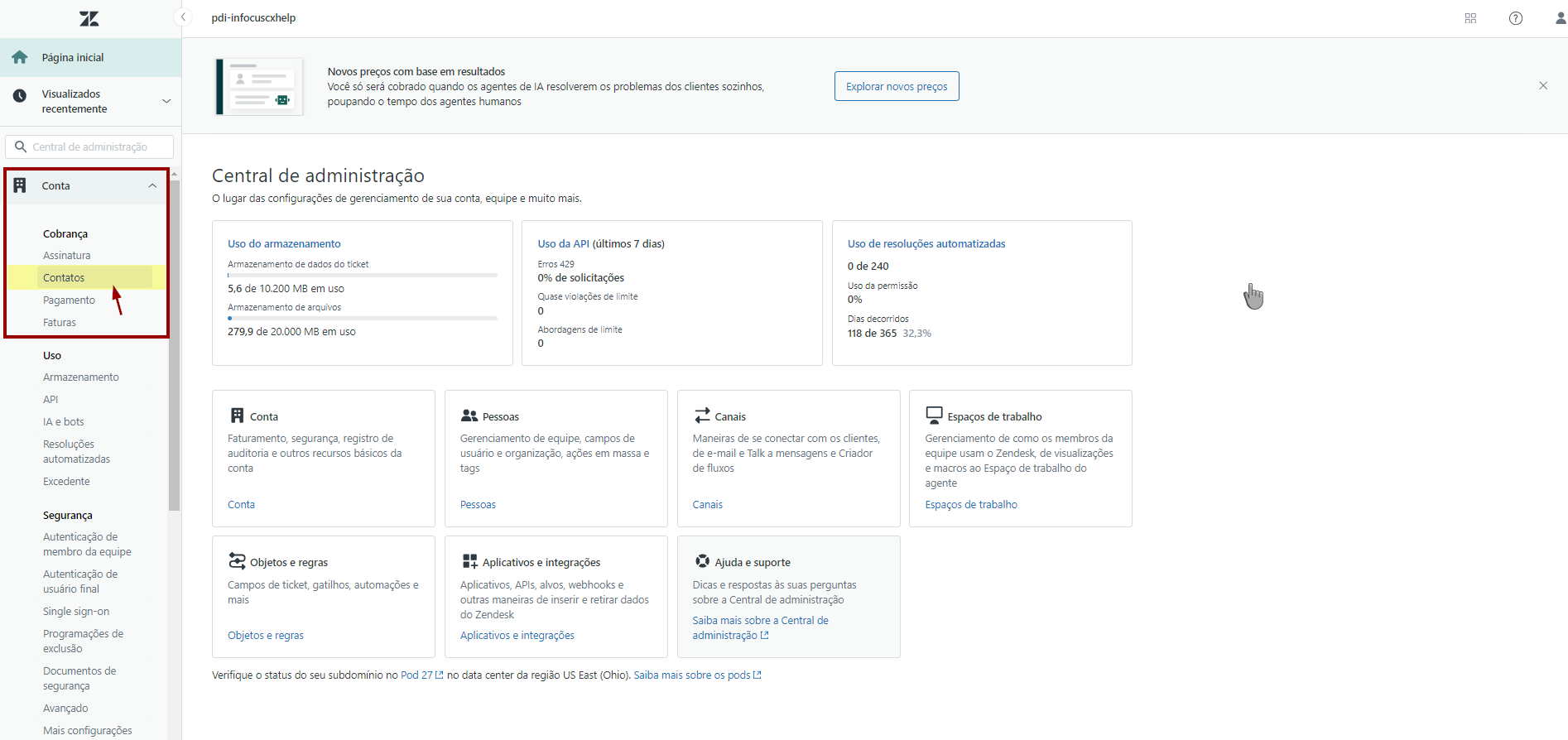Viewport: 1568px width, 740px height.
Task: Click the Conta building icon in sidebar
Action: tap(20, 185)
